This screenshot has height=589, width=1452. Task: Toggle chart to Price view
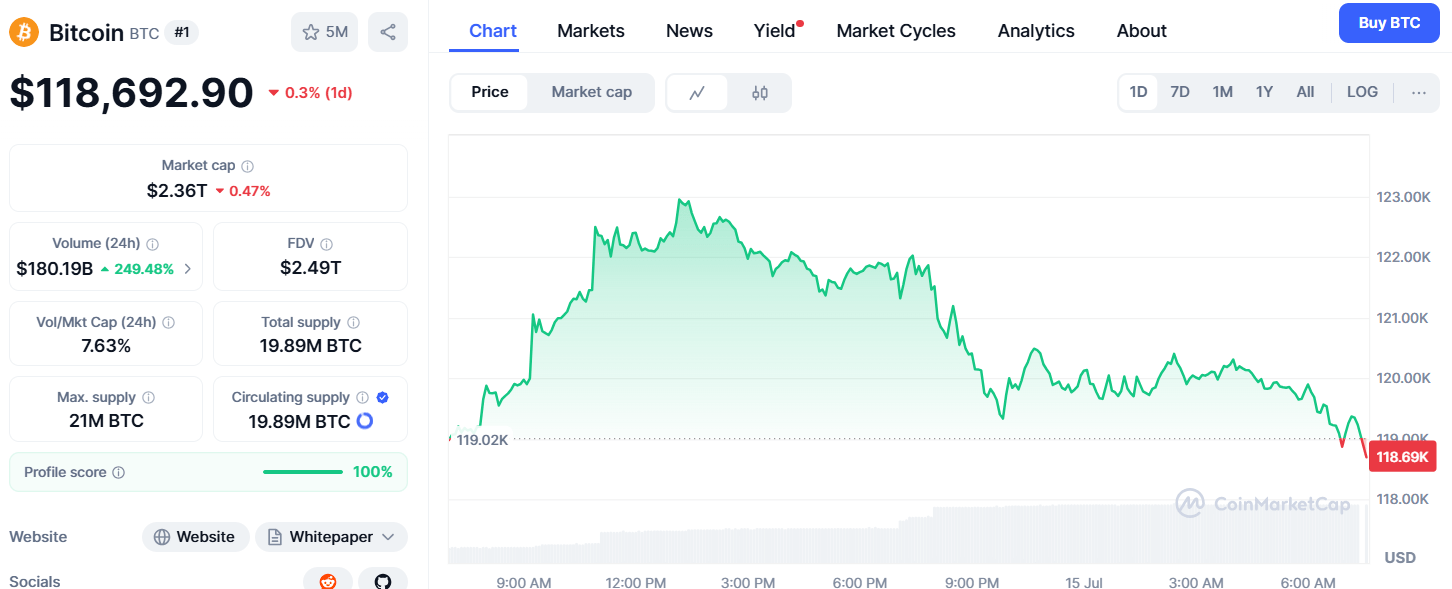[x=490, y=92]
